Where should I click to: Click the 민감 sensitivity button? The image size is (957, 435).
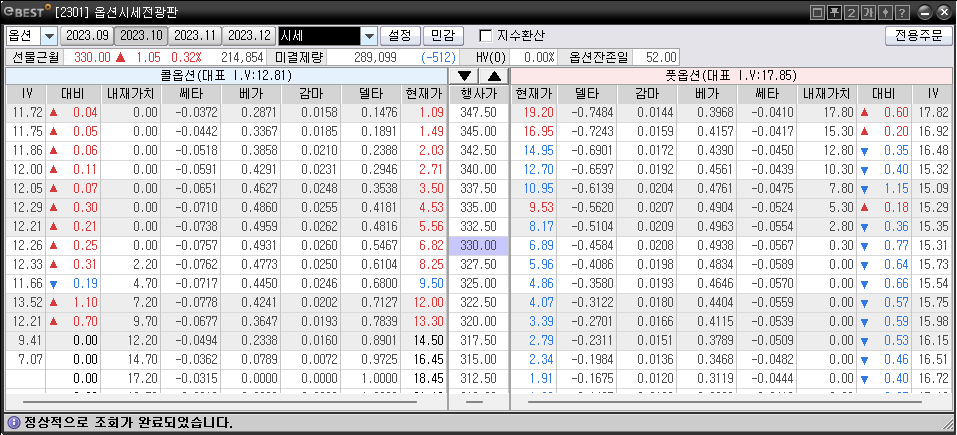point(443,36)
